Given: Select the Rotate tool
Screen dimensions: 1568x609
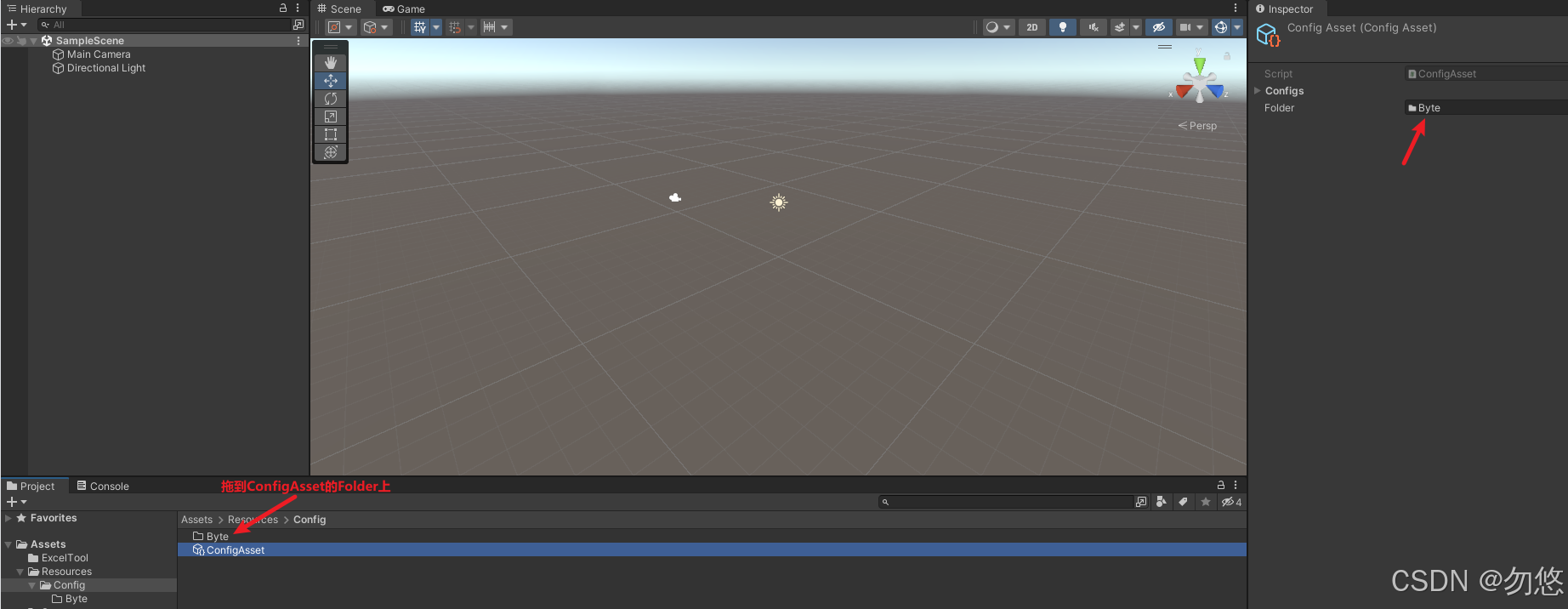Looking at the screenshot, I should tap(331, 99).
